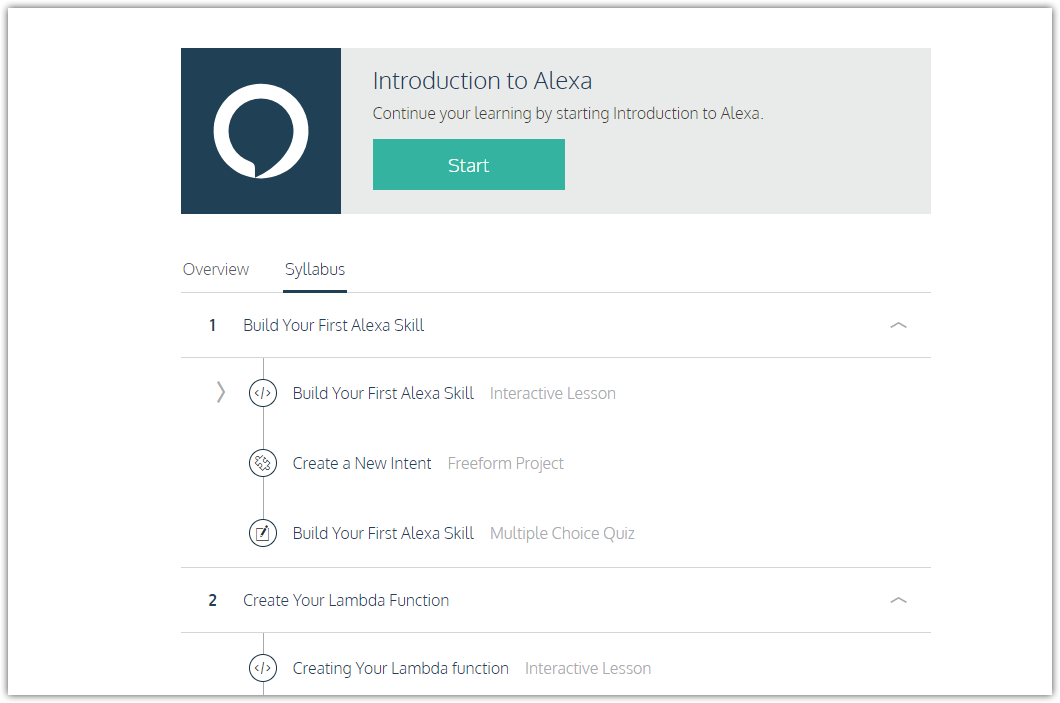
Task: Click puzzle icon for Create a New Intent
Action: (x=263, y=463)
